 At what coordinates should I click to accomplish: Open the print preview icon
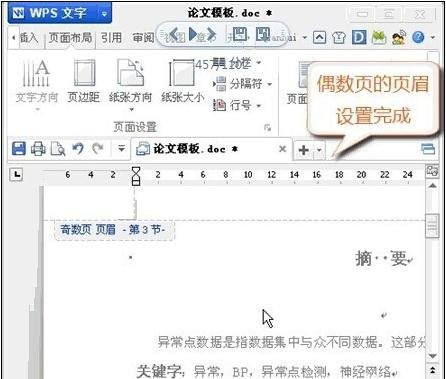[x=58, y=149]
